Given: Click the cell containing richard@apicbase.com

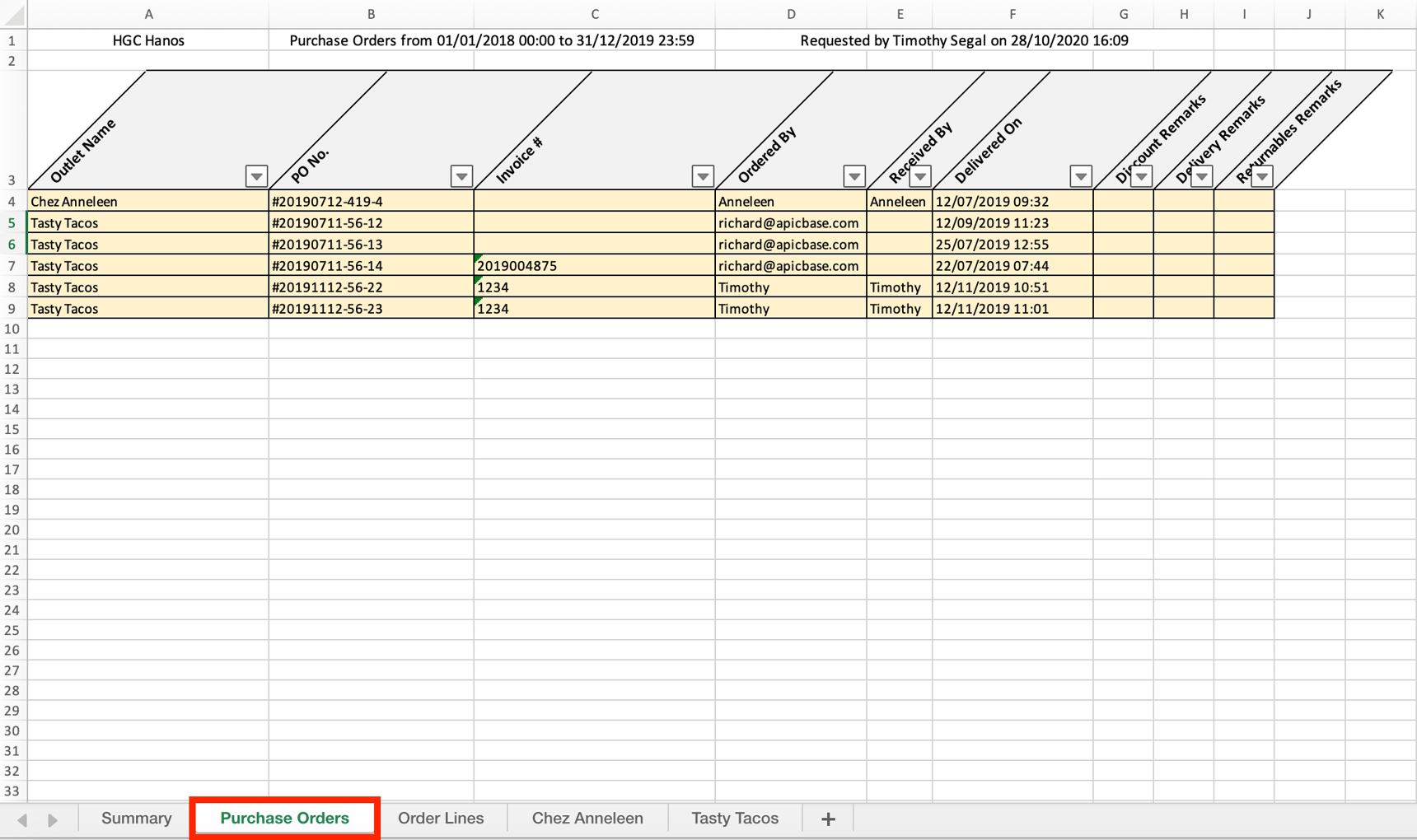Looking at the screenshot, I should tap(788, 222).
